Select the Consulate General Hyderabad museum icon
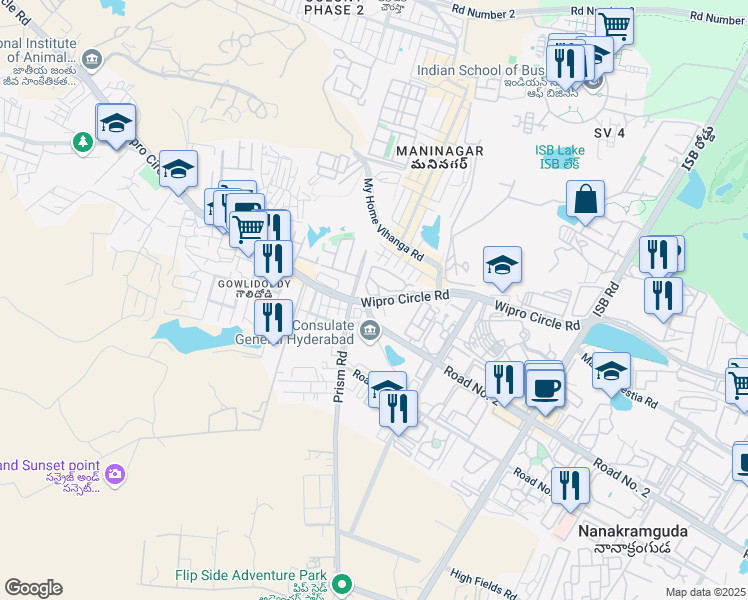Image resolution: width=748 pixels, height=600 pixels. point(370,332)
